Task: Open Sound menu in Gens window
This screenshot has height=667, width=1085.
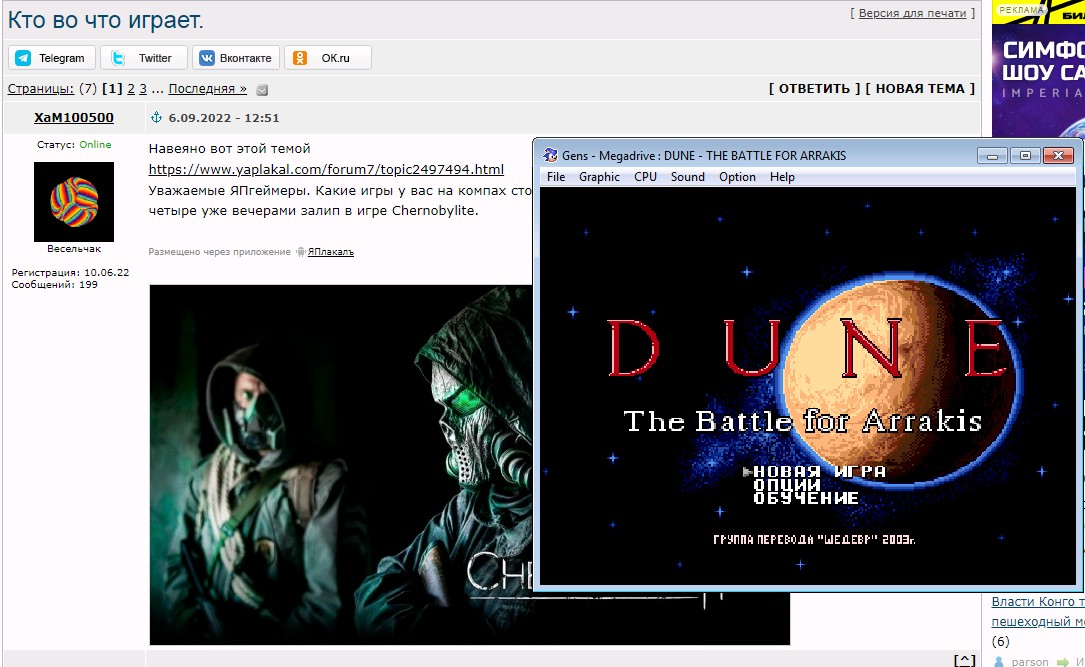Action: (x=687, y=176)
